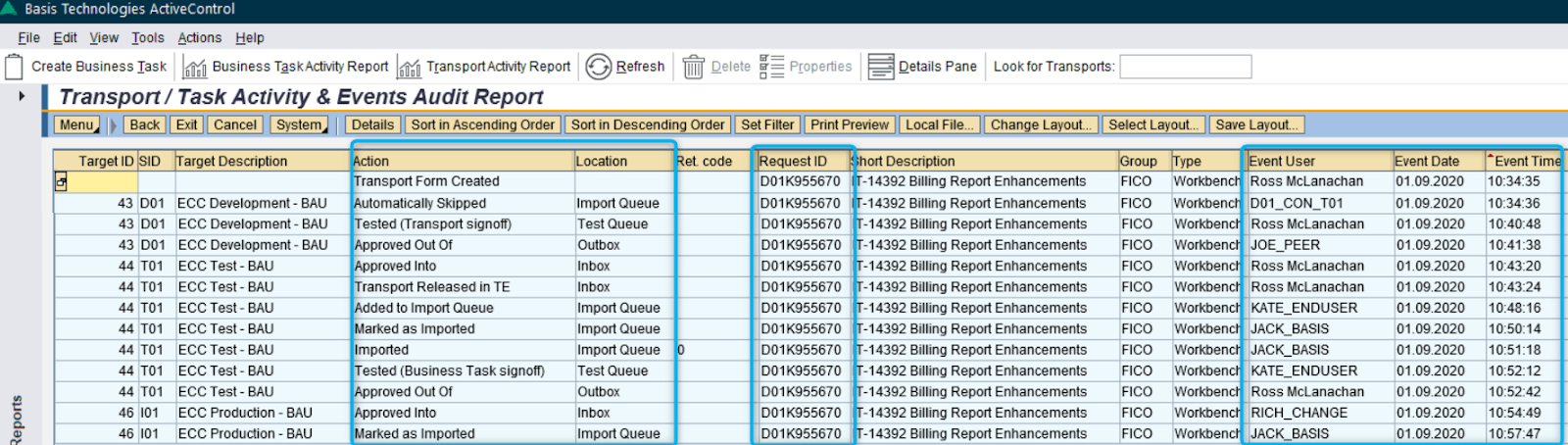The width and height of the screenshot is (1568, 445).
Task: Click the Cancel button
Action: point(235,125)
